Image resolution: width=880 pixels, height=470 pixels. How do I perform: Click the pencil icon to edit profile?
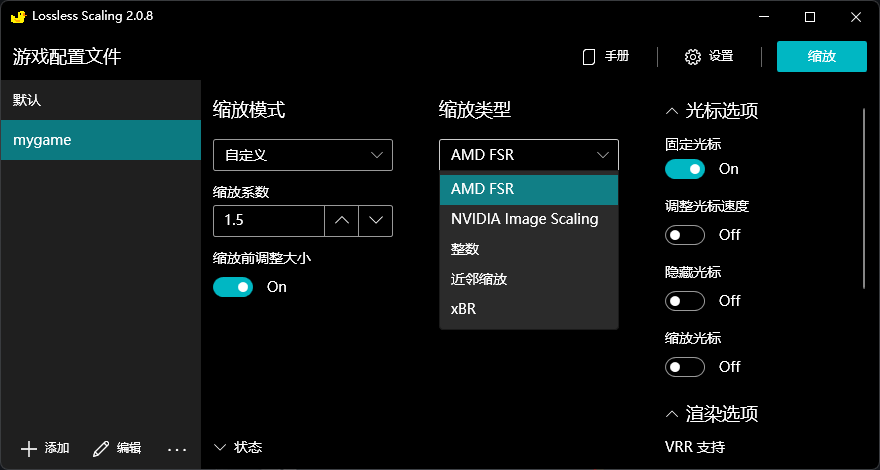101,448
